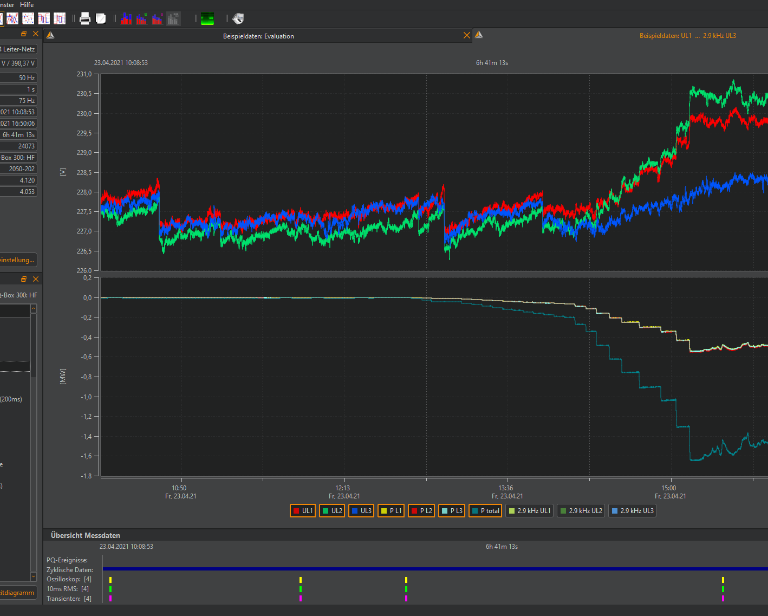The height and width of the screenshot is (616, 768).
Task: Toggle the P L3 trace in legend
Action: pos(451,511)
